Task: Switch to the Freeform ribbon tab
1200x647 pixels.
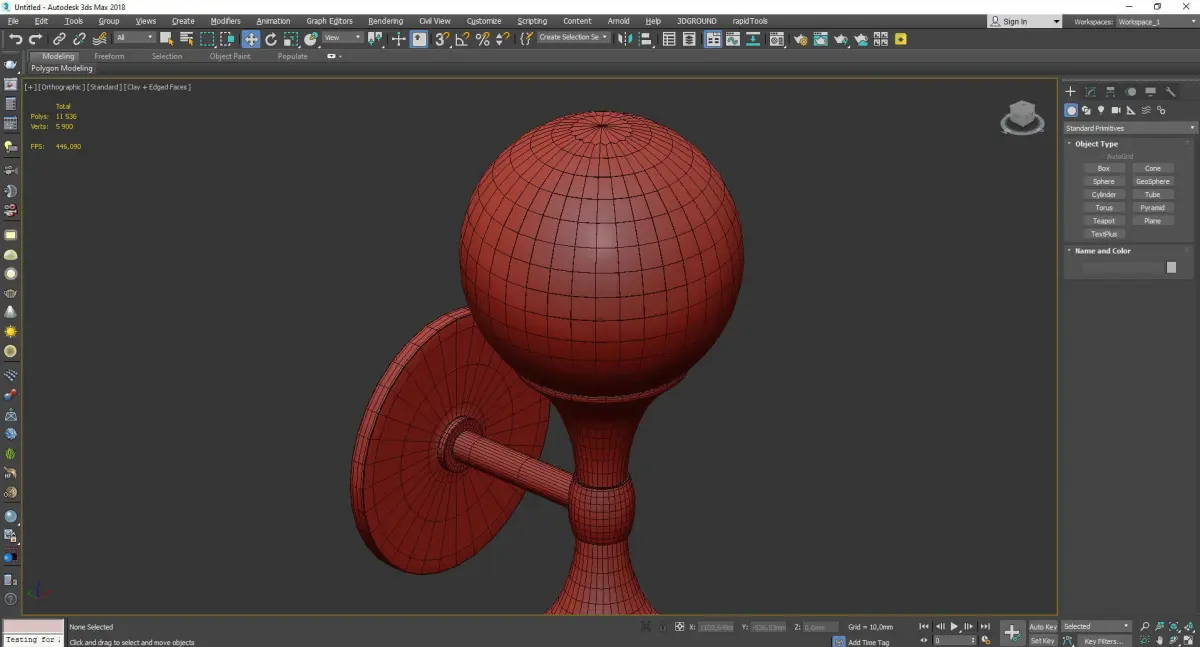Action: (x=109, y=56)
